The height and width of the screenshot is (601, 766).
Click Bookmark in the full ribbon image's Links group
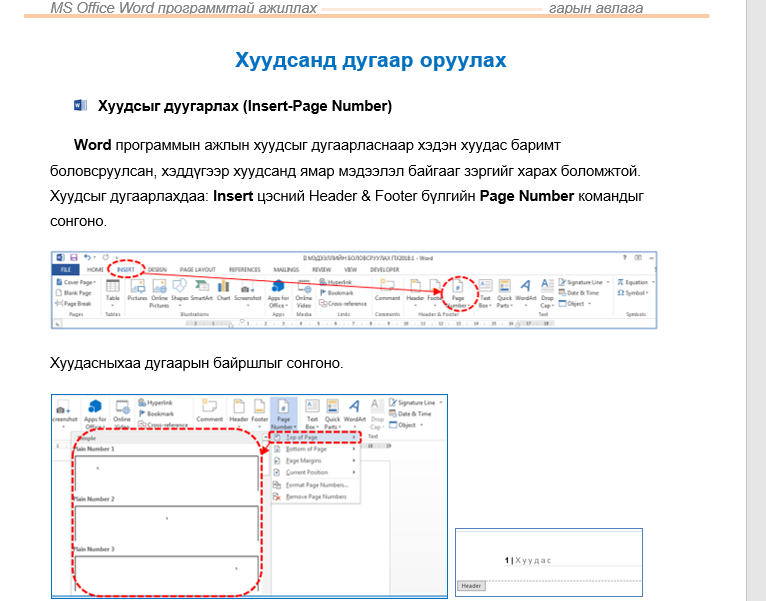pyautogui.click(x=337, y=293)
